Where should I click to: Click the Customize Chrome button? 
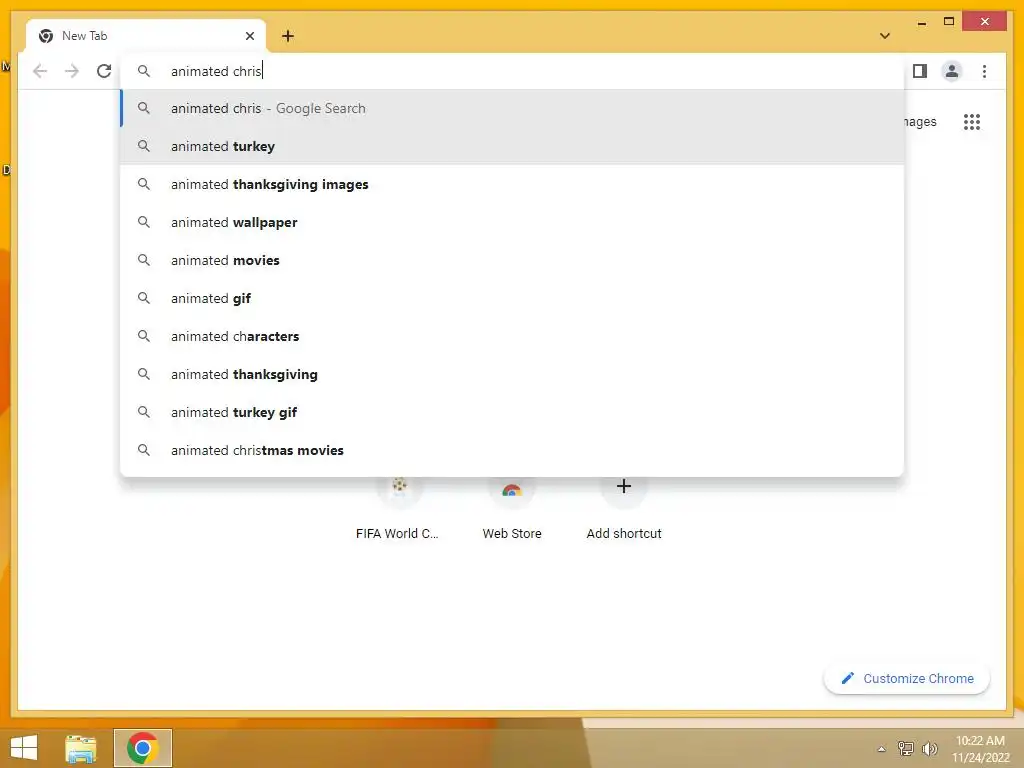click(x=906, y=679)
